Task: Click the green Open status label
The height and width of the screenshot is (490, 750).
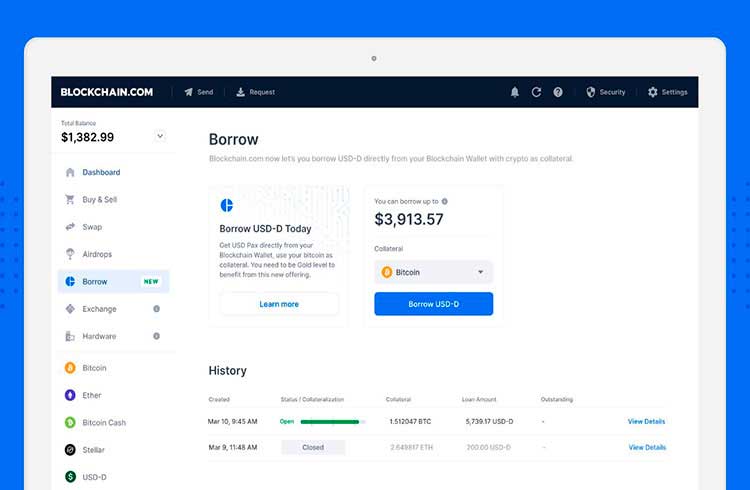Action: coord(287,422)
